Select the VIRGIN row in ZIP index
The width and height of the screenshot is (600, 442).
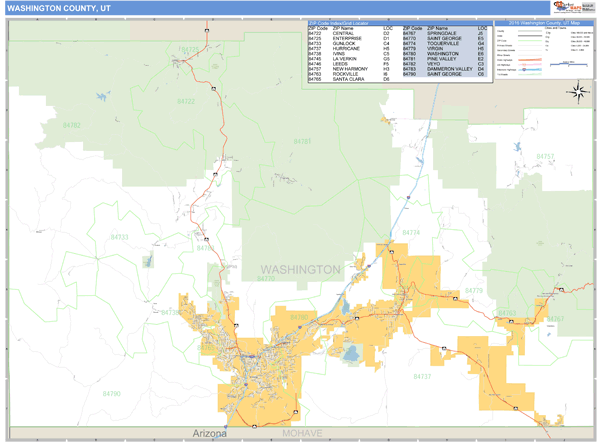coord(444,49)
